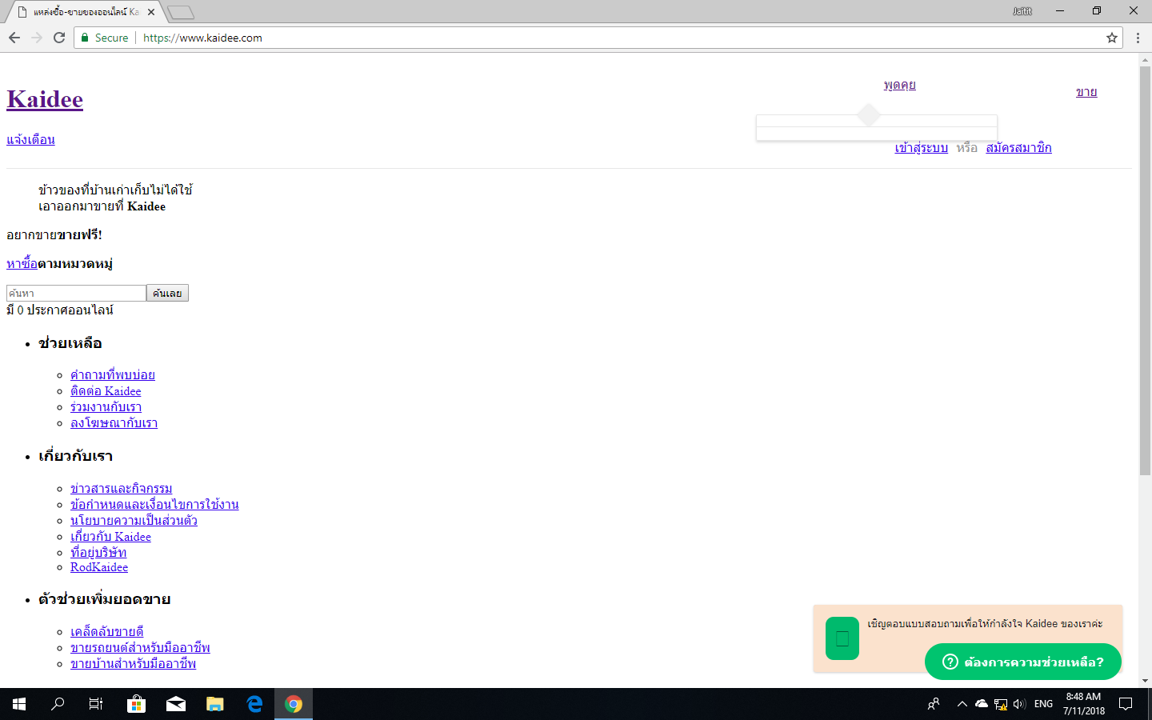
Task: Open a new tab with the new-tab button
Action: (181, 12)
